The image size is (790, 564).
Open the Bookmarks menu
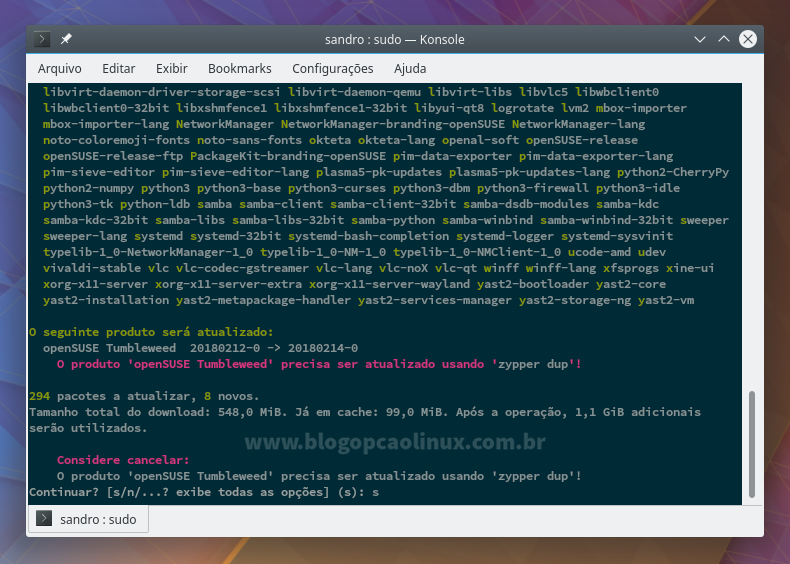tap(239, 69)
